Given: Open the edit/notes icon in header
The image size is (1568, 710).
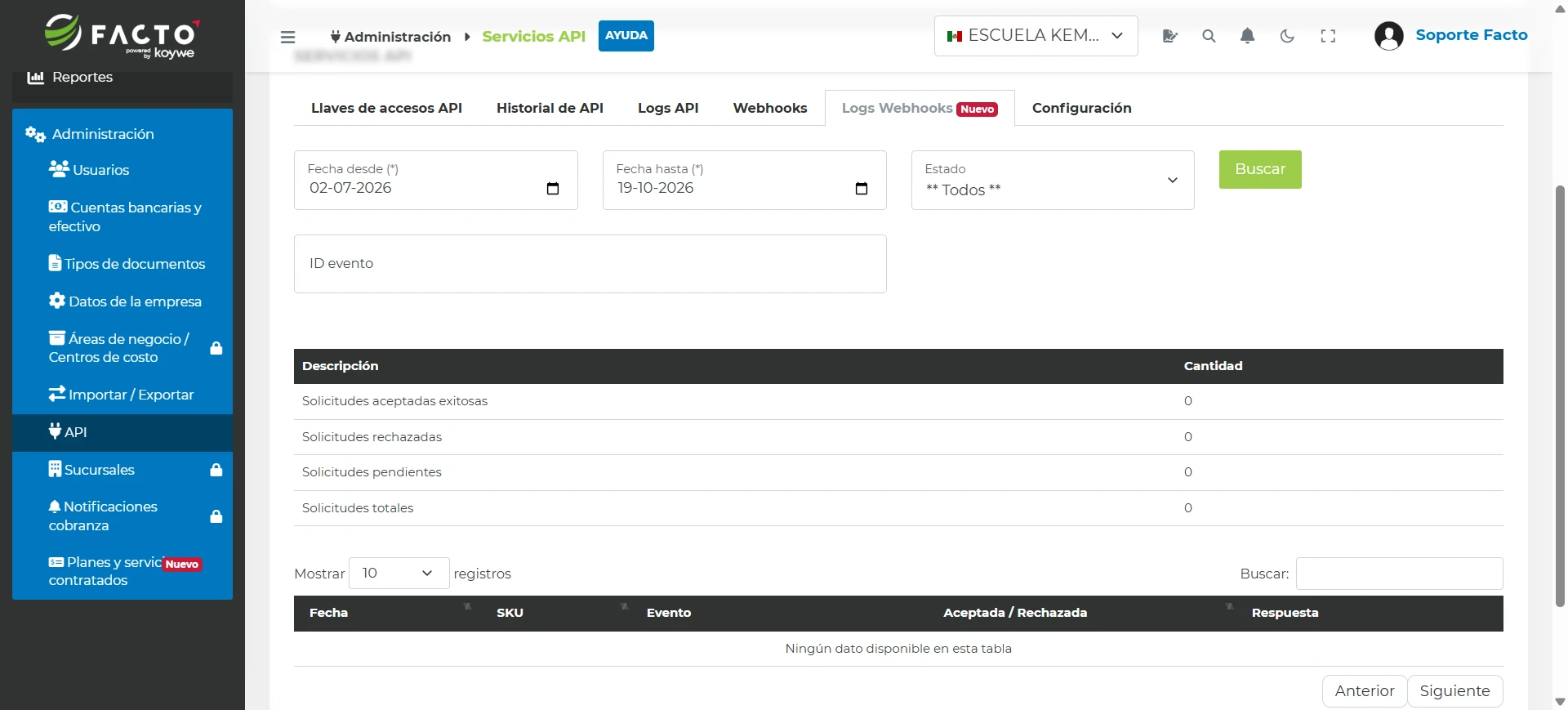Looking at the screenshot, I should coord(1169,36).
